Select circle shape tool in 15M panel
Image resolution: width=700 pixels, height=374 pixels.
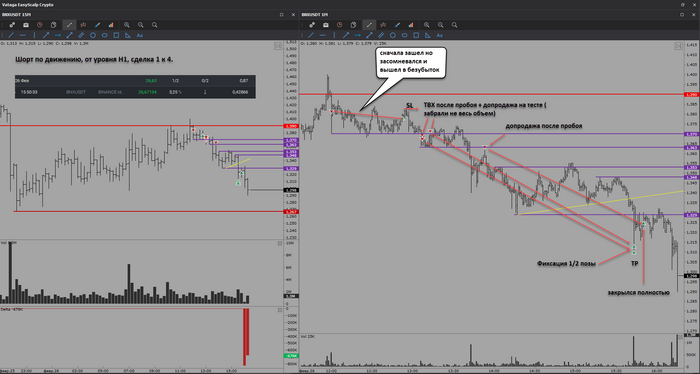tap(93, 35)
